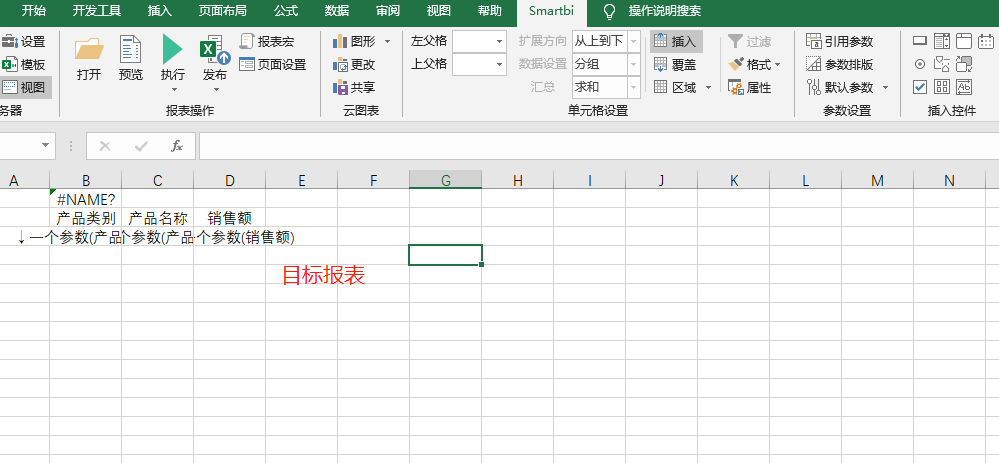Screen dimensions: 999x463
Task: Insert a radio button control
Action: click(x=919, y=64)
